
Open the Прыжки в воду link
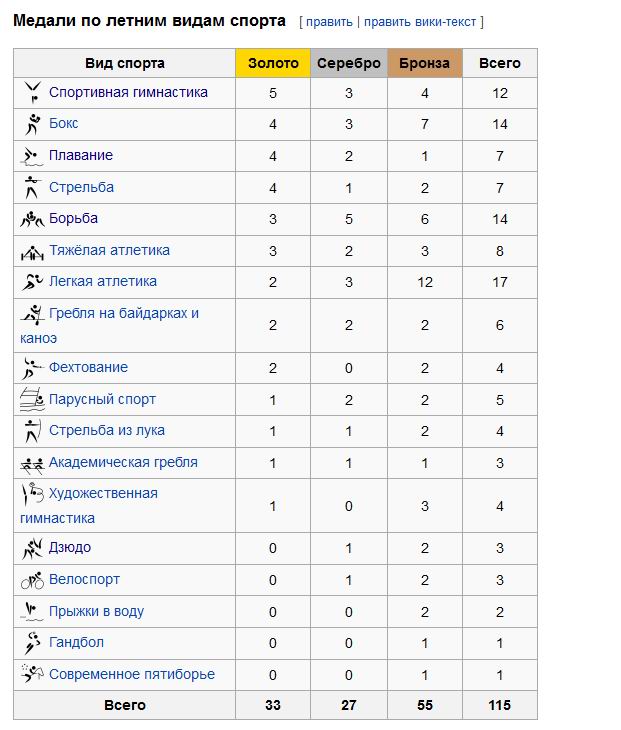96,611
